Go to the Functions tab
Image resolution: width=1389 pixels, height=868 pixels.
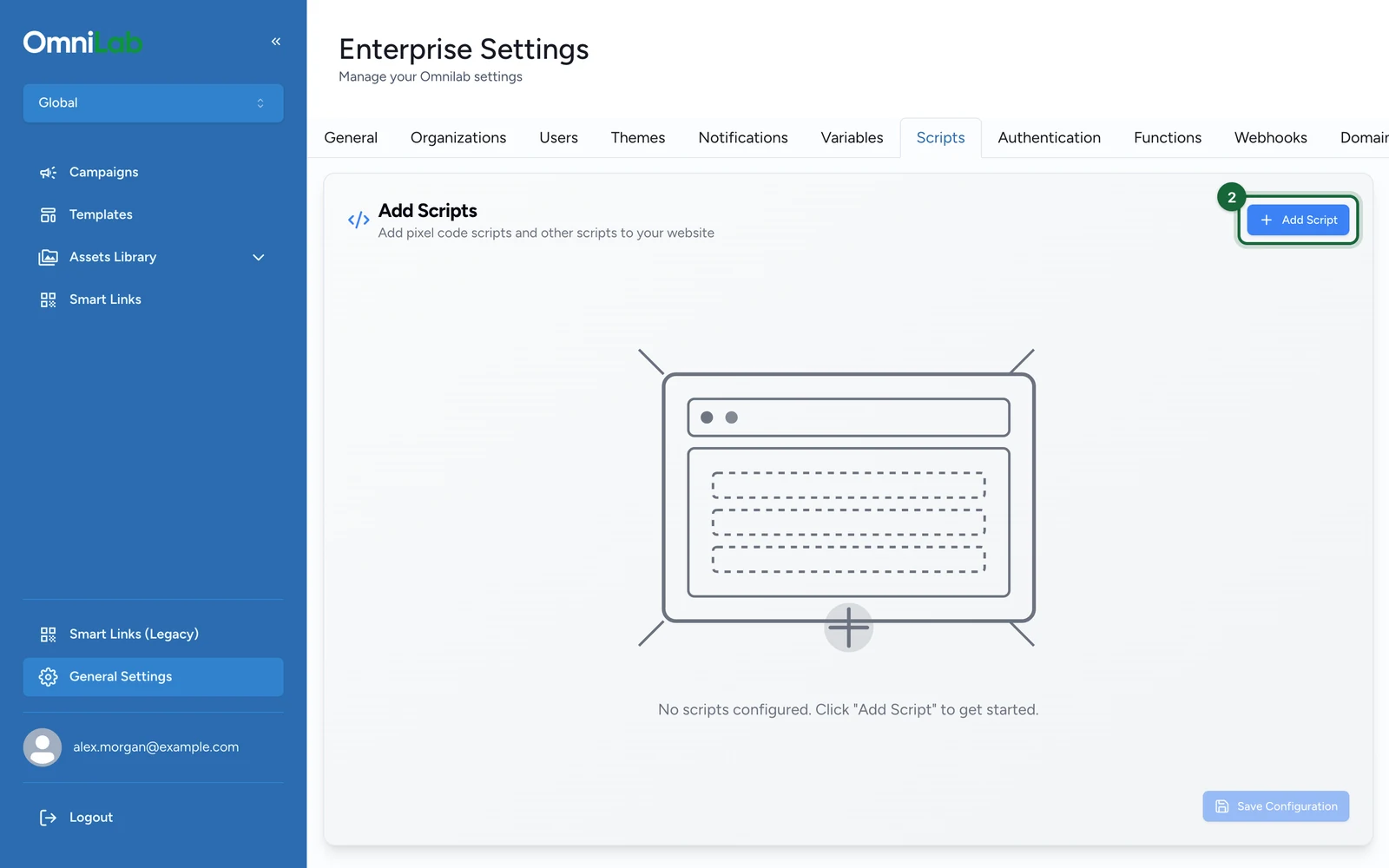pyautogui.click(x=1168, y=138)
